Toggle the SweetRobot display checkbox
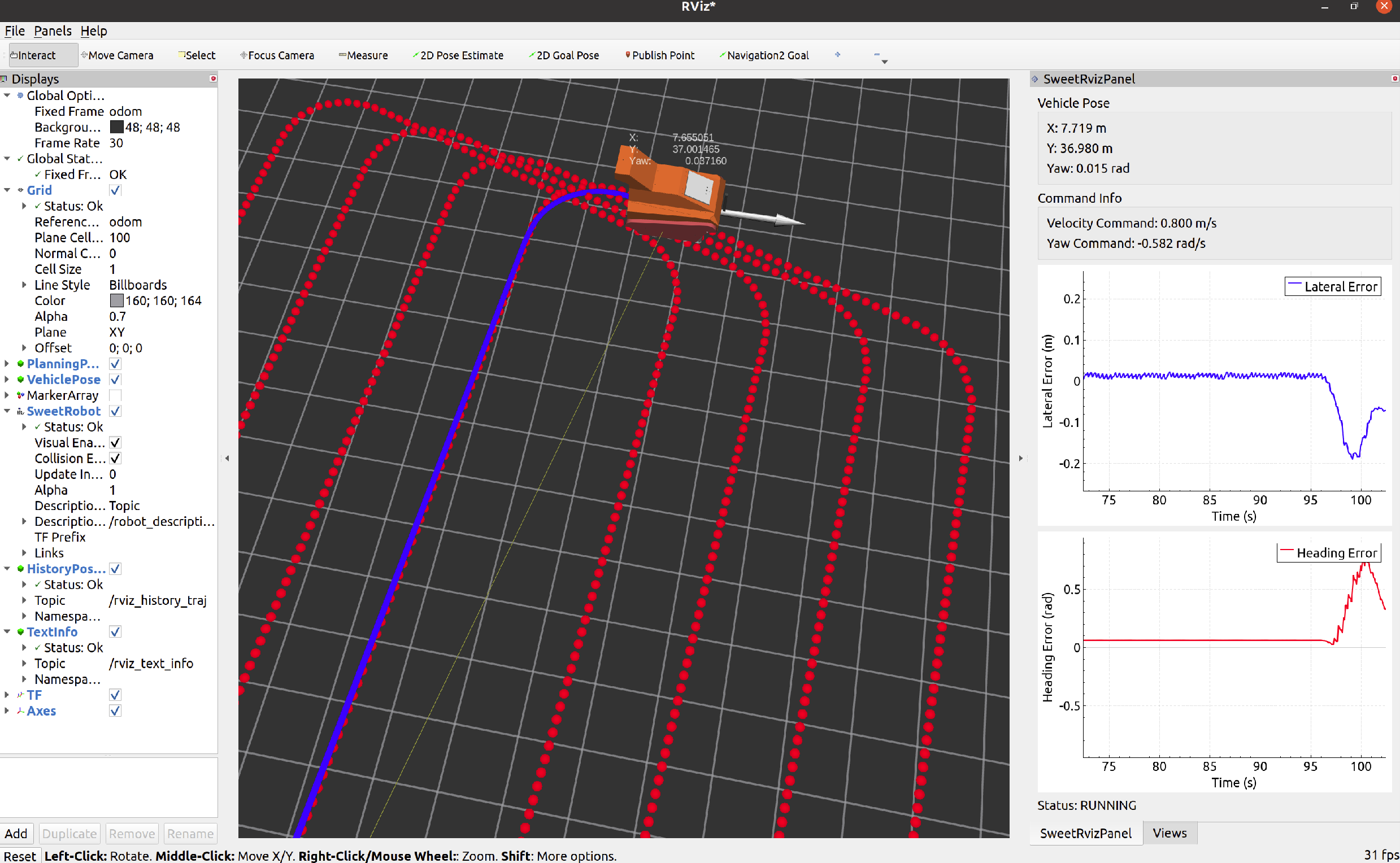This screenshot has height=863, width=1400. pos(115,411)
